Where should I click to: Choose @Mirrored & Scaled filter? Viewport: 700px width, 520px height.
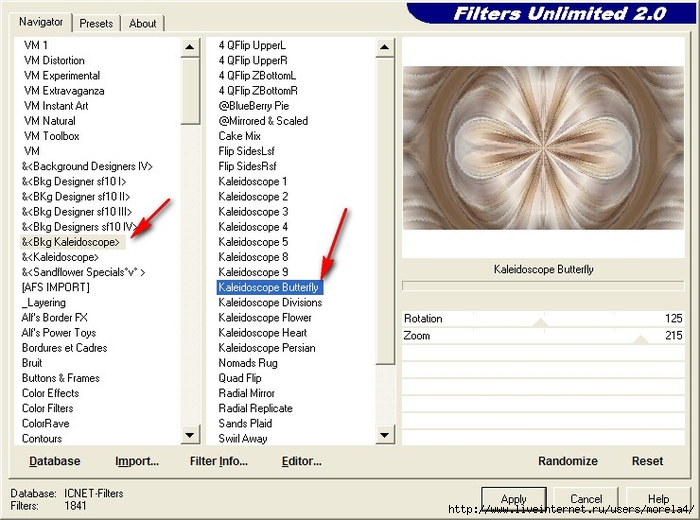point(263,121)
